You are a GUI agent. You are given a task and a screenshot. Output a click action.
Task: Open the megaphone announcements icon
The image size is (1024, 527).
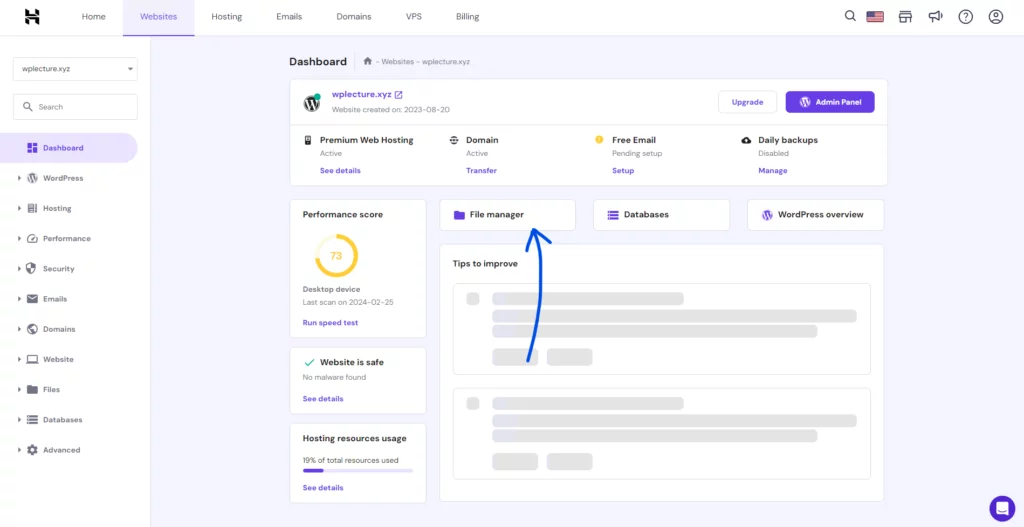point(935,17)
